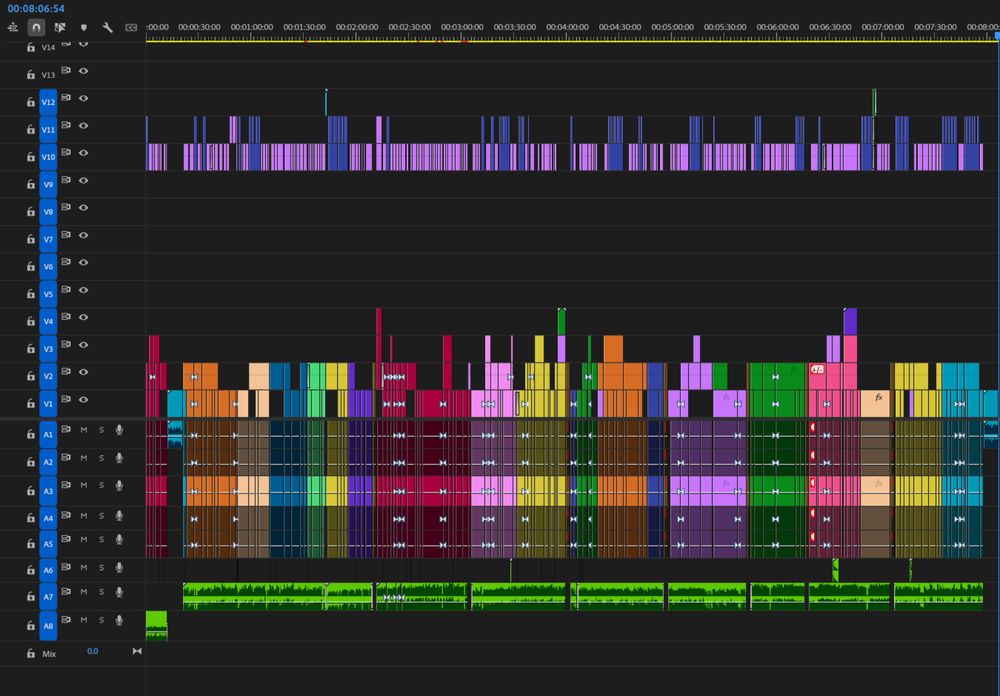This screenshot has height=696, width=1000.
Task: Click sync lock icon on V12
Action: pos(66,98)
